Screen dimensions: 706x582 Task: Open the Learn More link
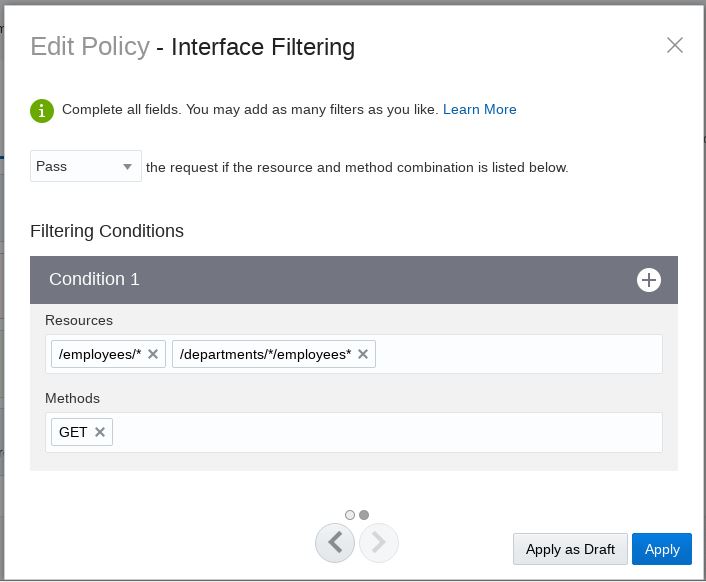(x=480, y=109)
